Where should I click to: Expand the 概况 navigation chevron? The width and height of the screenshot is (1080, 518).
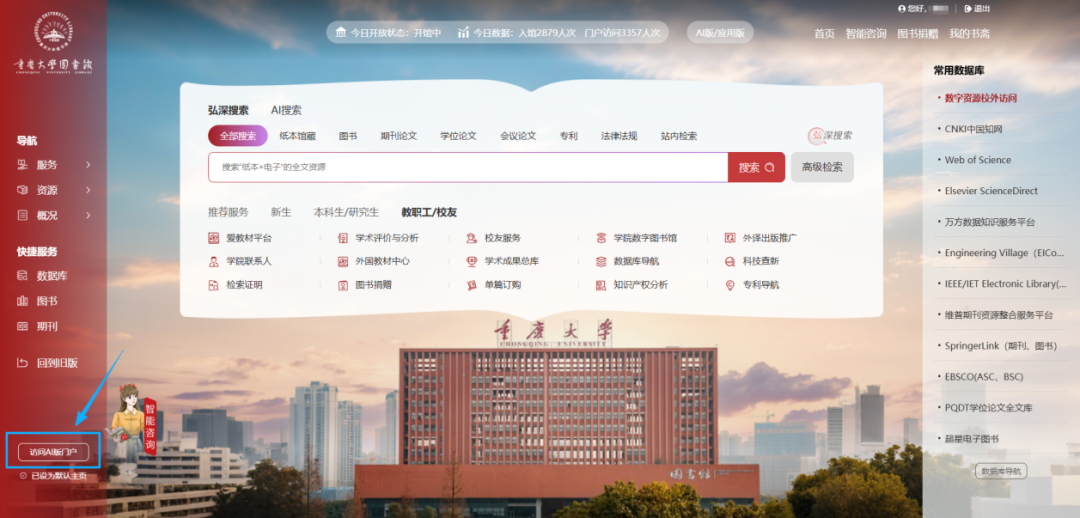click(x=88, y=216)
